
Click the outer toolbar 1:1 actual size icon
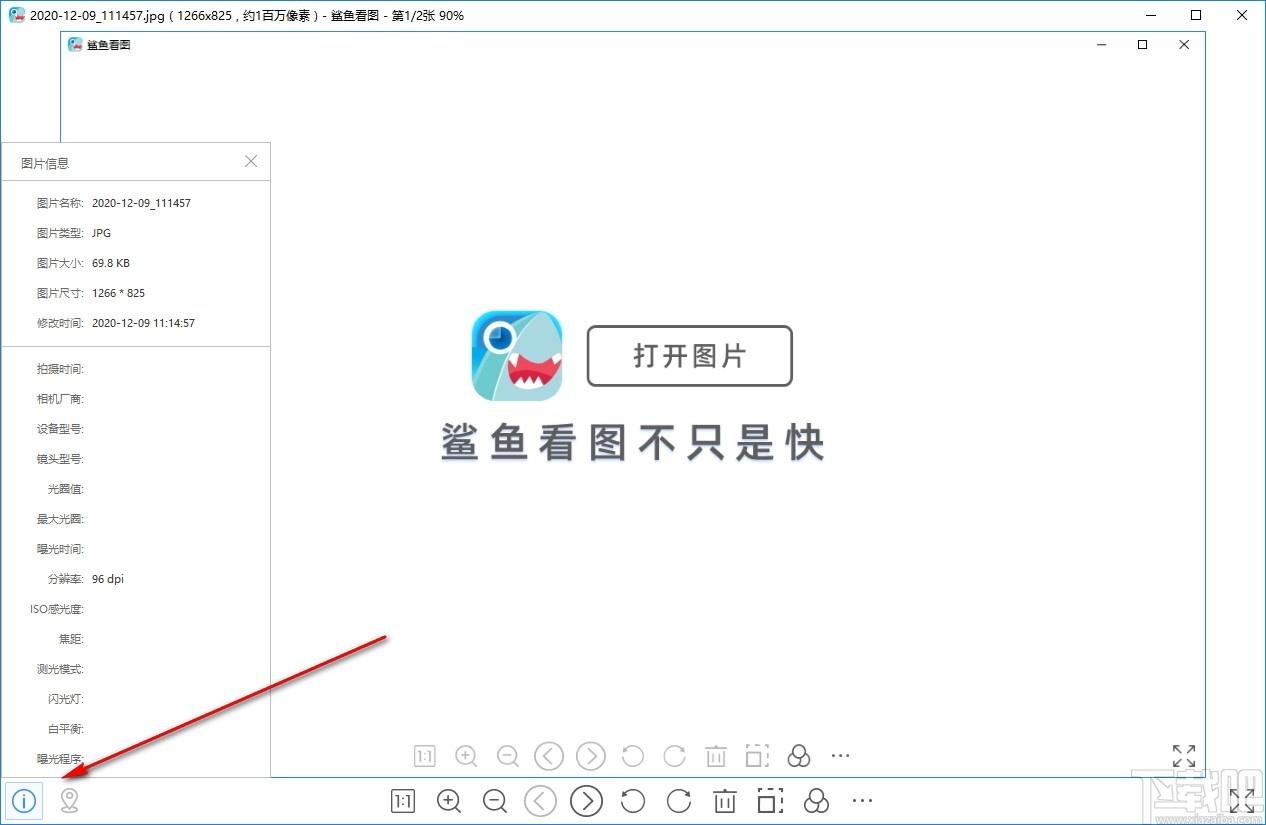click(x=403, y=801)
